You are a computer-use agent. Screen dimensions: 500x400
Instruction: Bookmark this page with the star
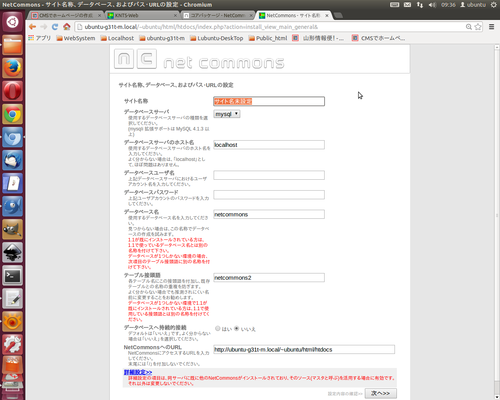pos(478,27)
